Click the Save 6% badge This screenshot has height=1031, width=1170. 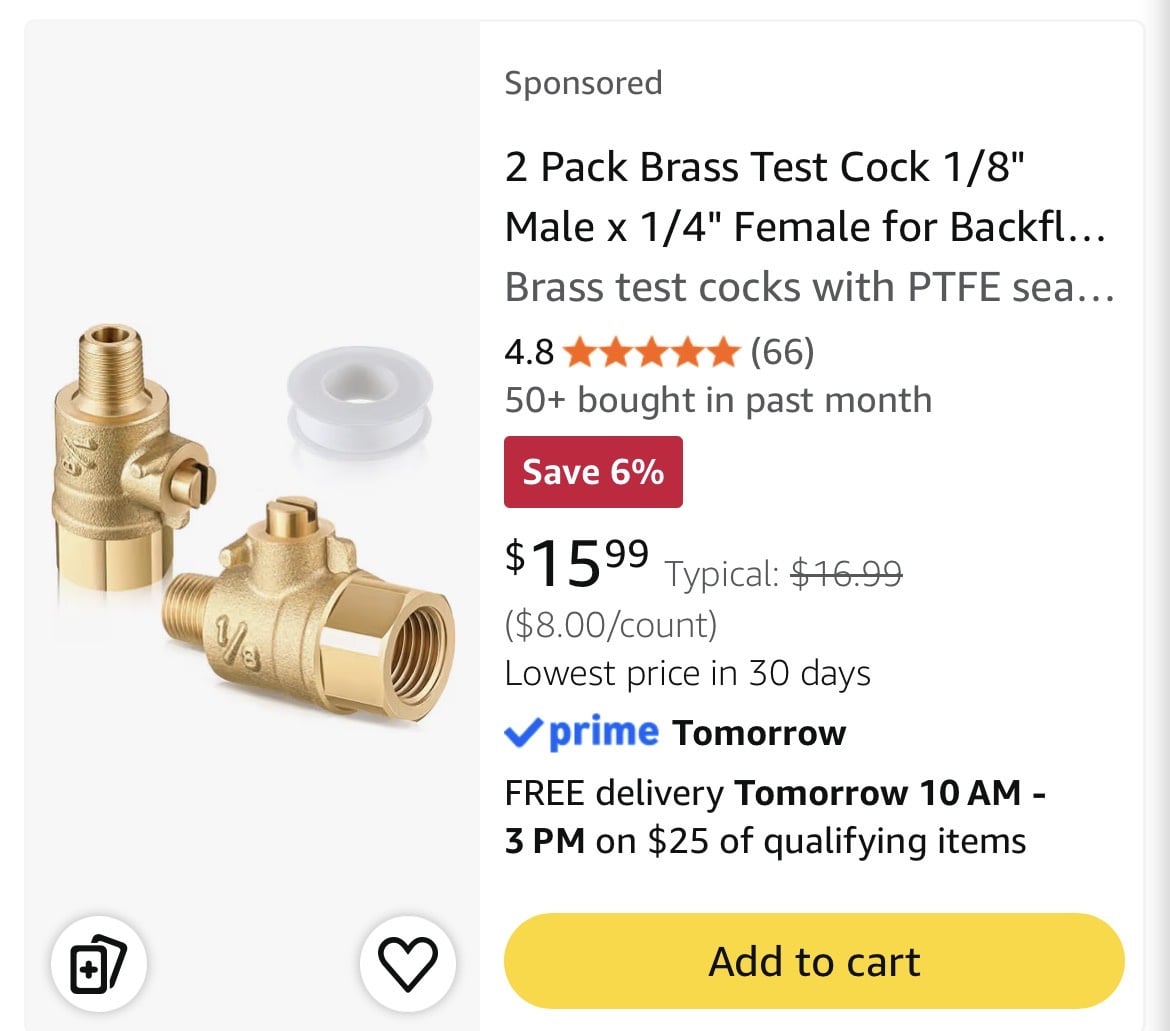pyautogui.click(x=593, y=471)
